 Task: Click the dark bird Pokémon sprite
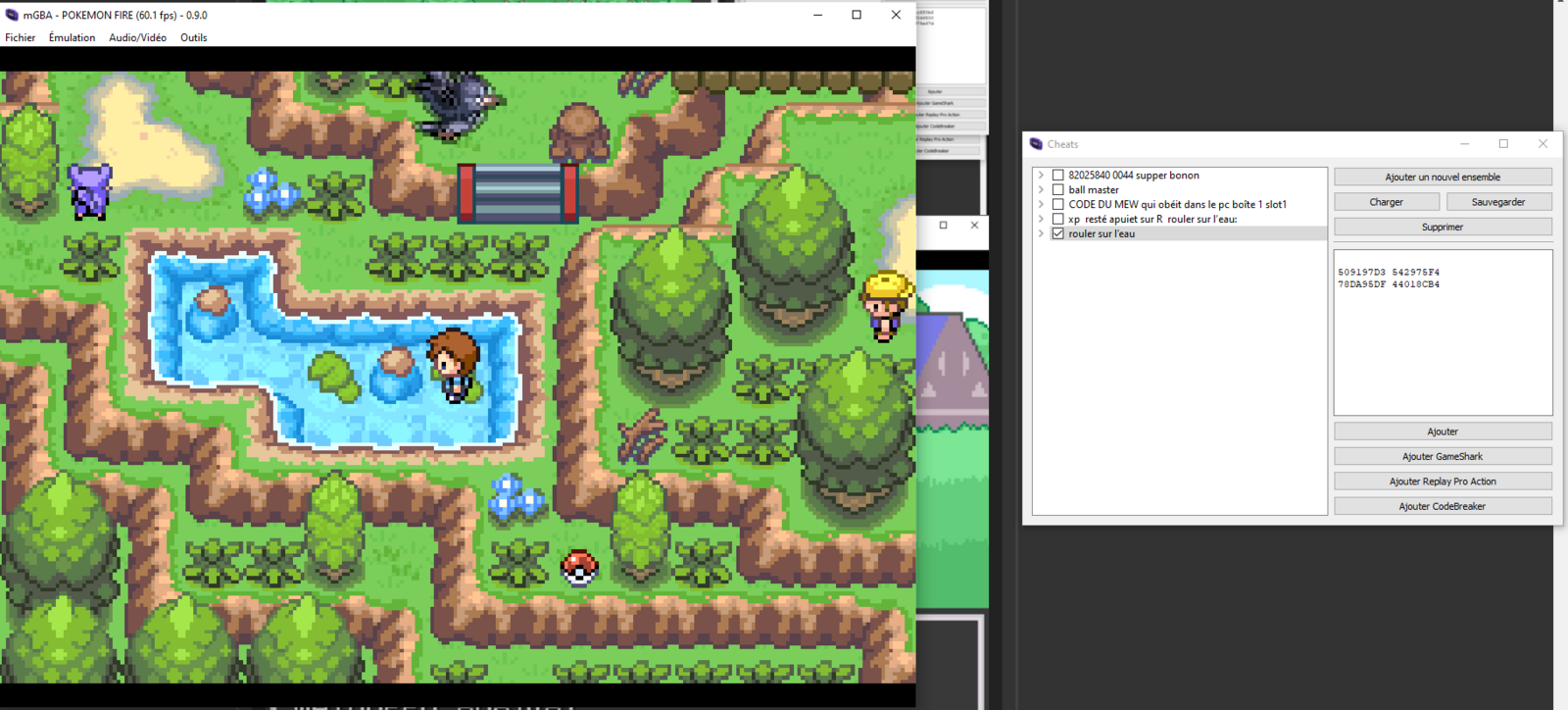pos(457,103)
